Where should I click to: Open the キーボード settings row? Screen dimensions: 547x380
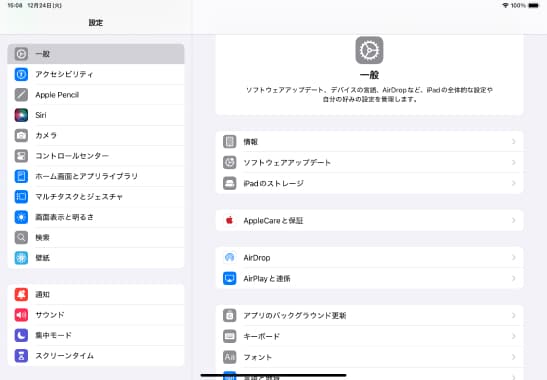point(369,336)
